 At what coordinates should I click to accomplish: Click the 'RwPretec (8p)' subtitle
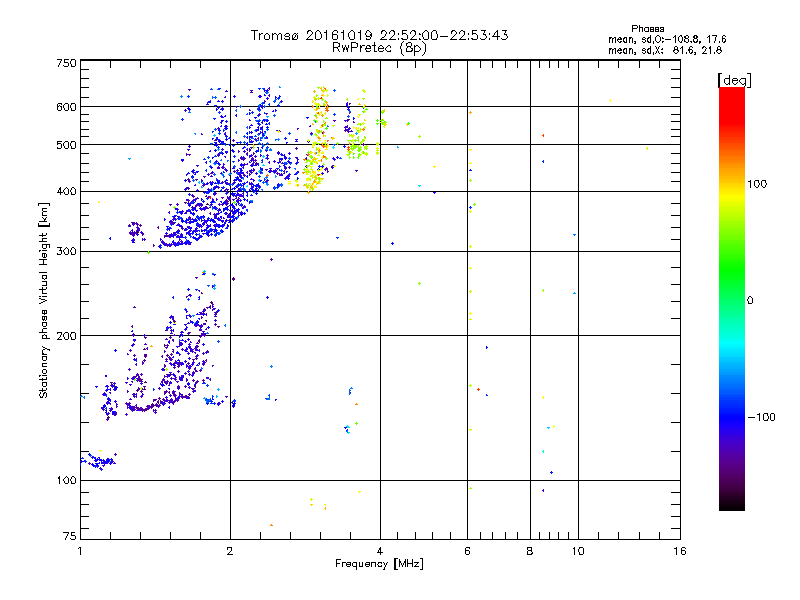coord(379,48)
